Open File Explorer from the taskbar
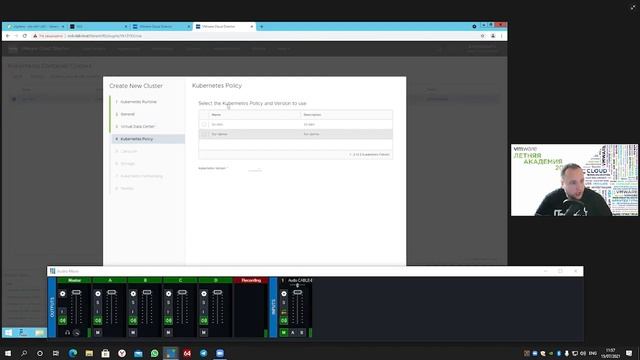 [89, 353]
